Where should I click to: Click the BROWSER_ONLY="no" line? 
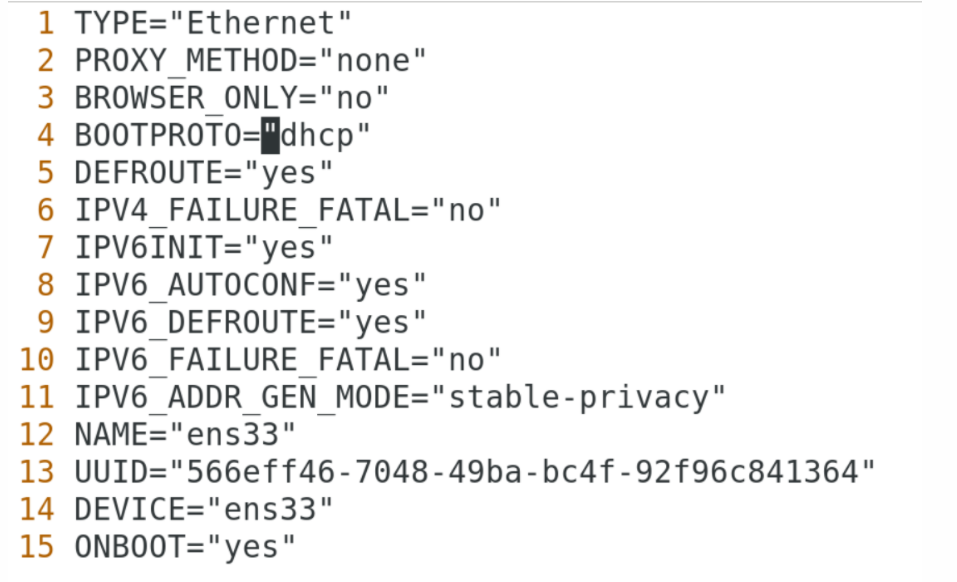coord(231,98)
